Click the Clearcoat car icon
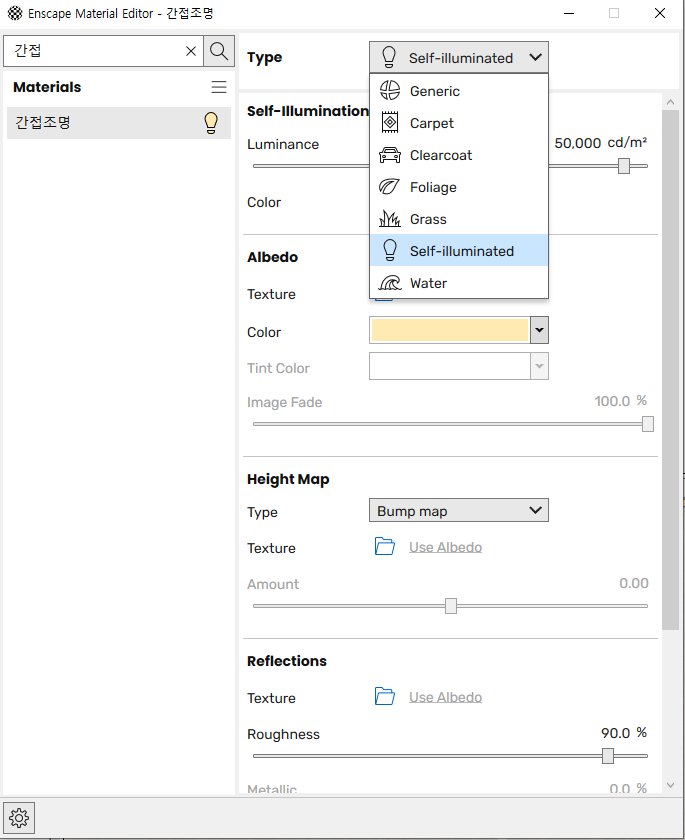Image resolution: width=685 pixels, height=840 pixels. coord(390,155)
